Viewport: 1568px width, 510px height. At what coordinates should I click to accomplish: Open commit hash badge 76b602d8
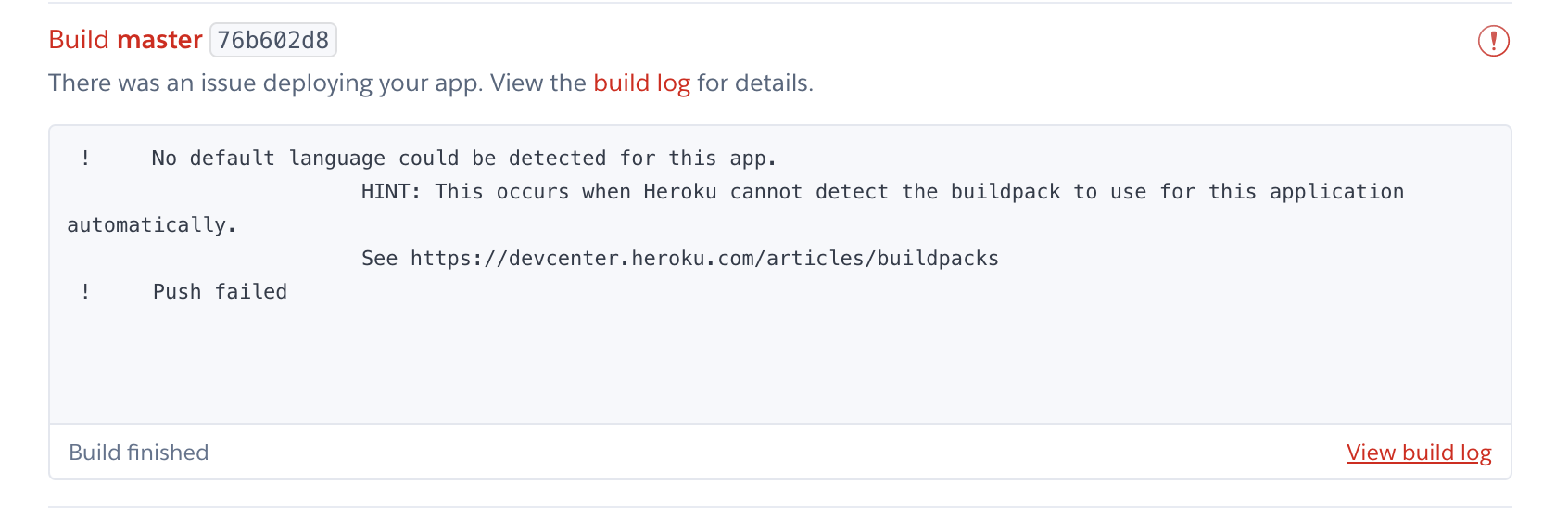tap(273, 41)
